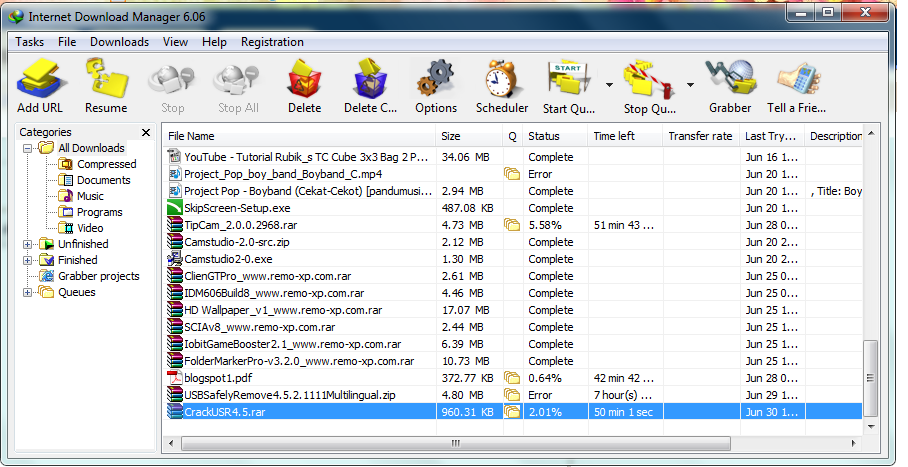Click the scroll down arrow of list
908x467 pixels.
click(870, 427)
